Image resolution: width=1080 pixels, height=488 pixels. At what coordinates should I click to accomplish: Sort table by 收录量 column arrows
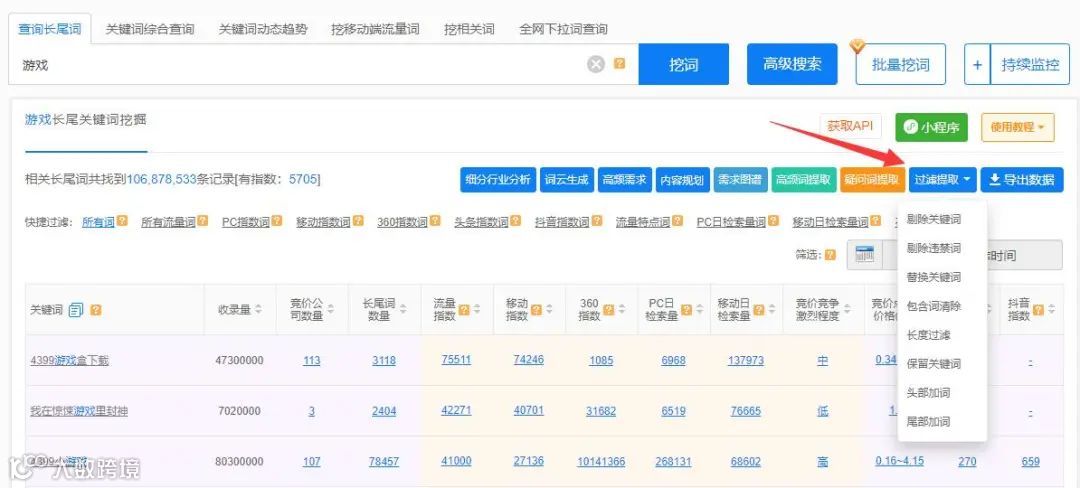point(258,310)
